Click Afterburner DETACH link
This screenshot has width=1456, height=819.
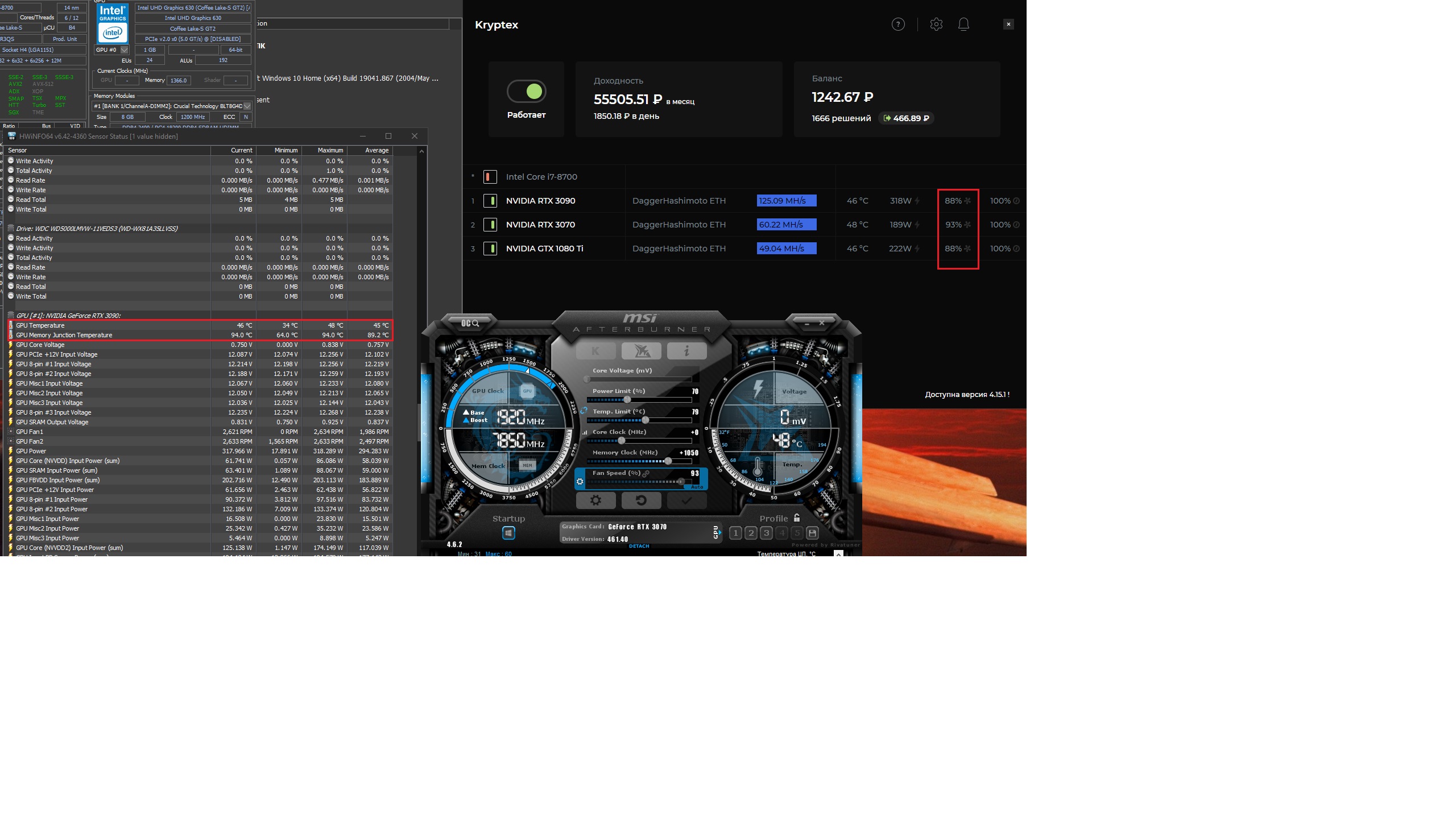click(x=639, y=546)
